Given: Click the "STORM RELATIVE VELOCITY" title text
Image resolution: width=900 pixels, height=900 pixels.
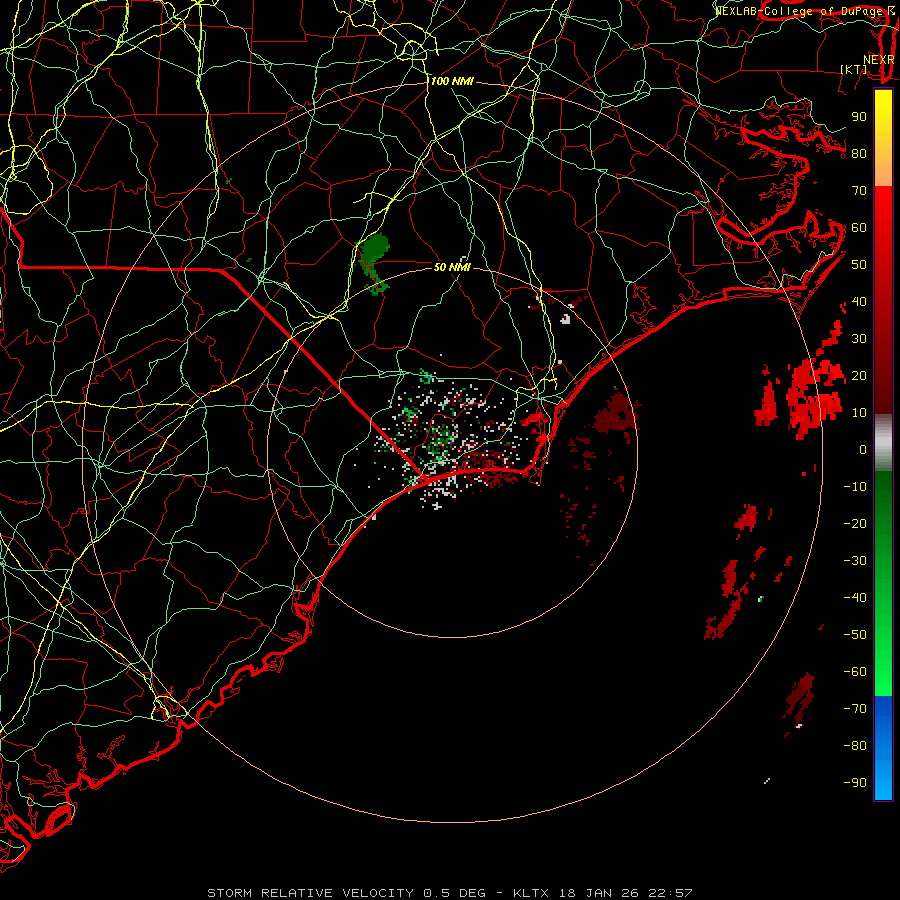Looking at the screenshot, I should coord(310,893).
